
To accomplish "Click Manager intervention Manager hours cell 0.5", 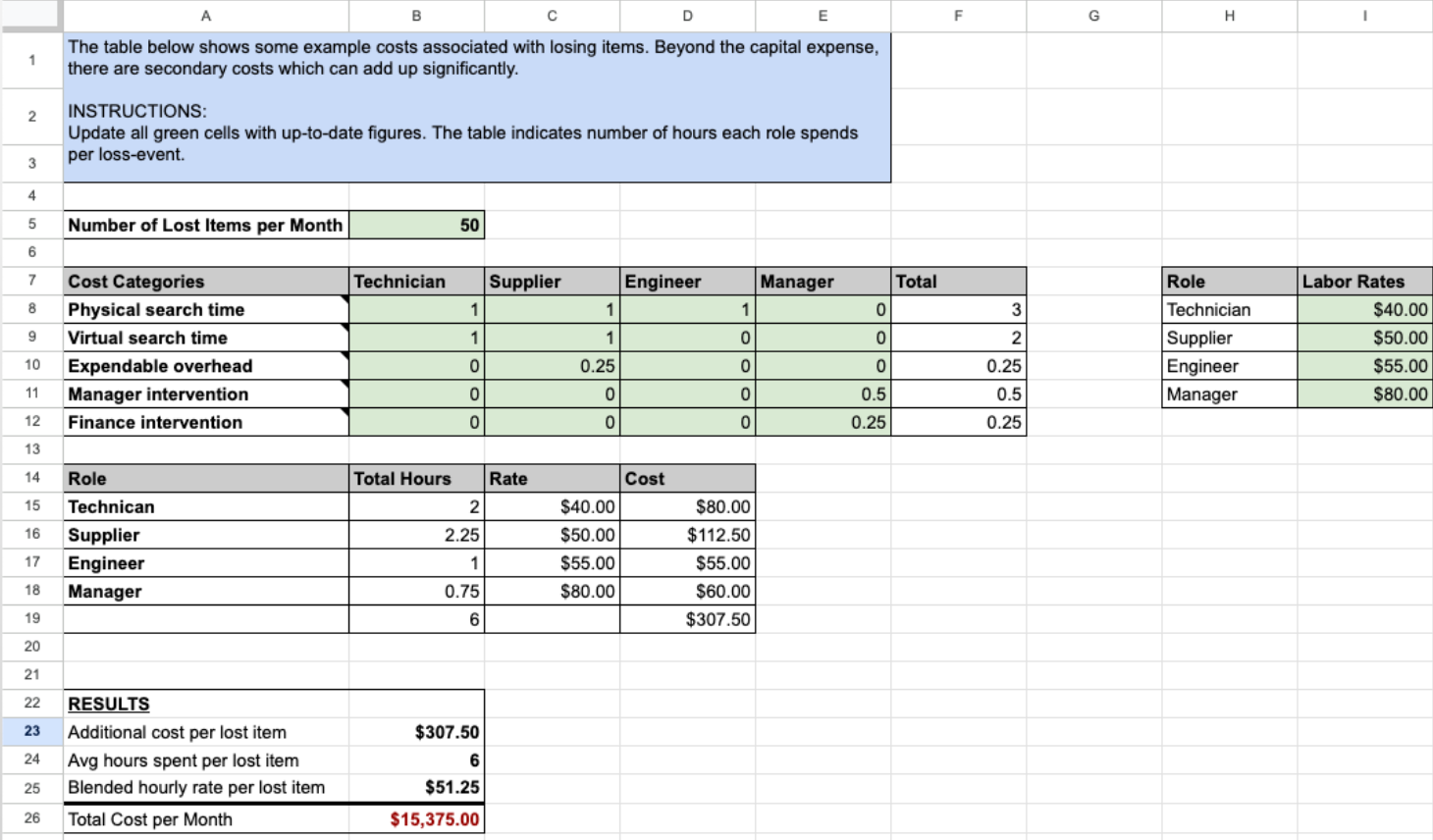I will [823, 394].
